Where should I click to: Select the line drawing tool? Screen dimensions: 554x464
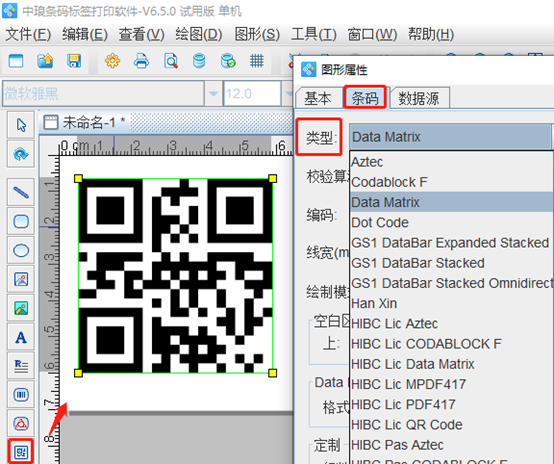(x=21, y=193)
